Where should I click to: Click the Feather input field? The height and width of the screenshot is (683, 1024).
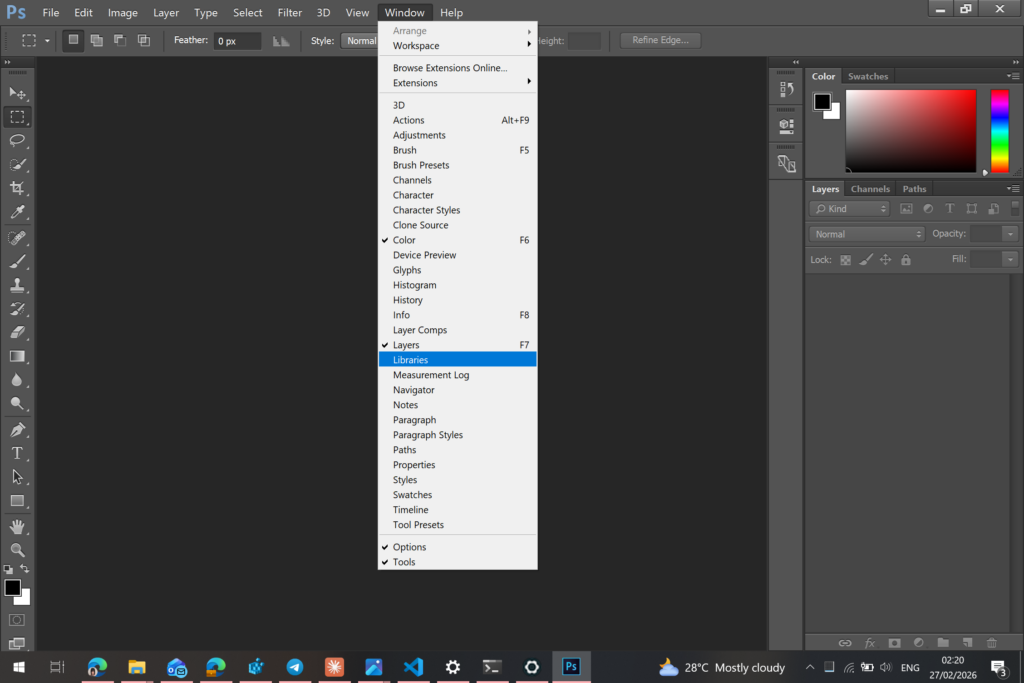(236, 41)
